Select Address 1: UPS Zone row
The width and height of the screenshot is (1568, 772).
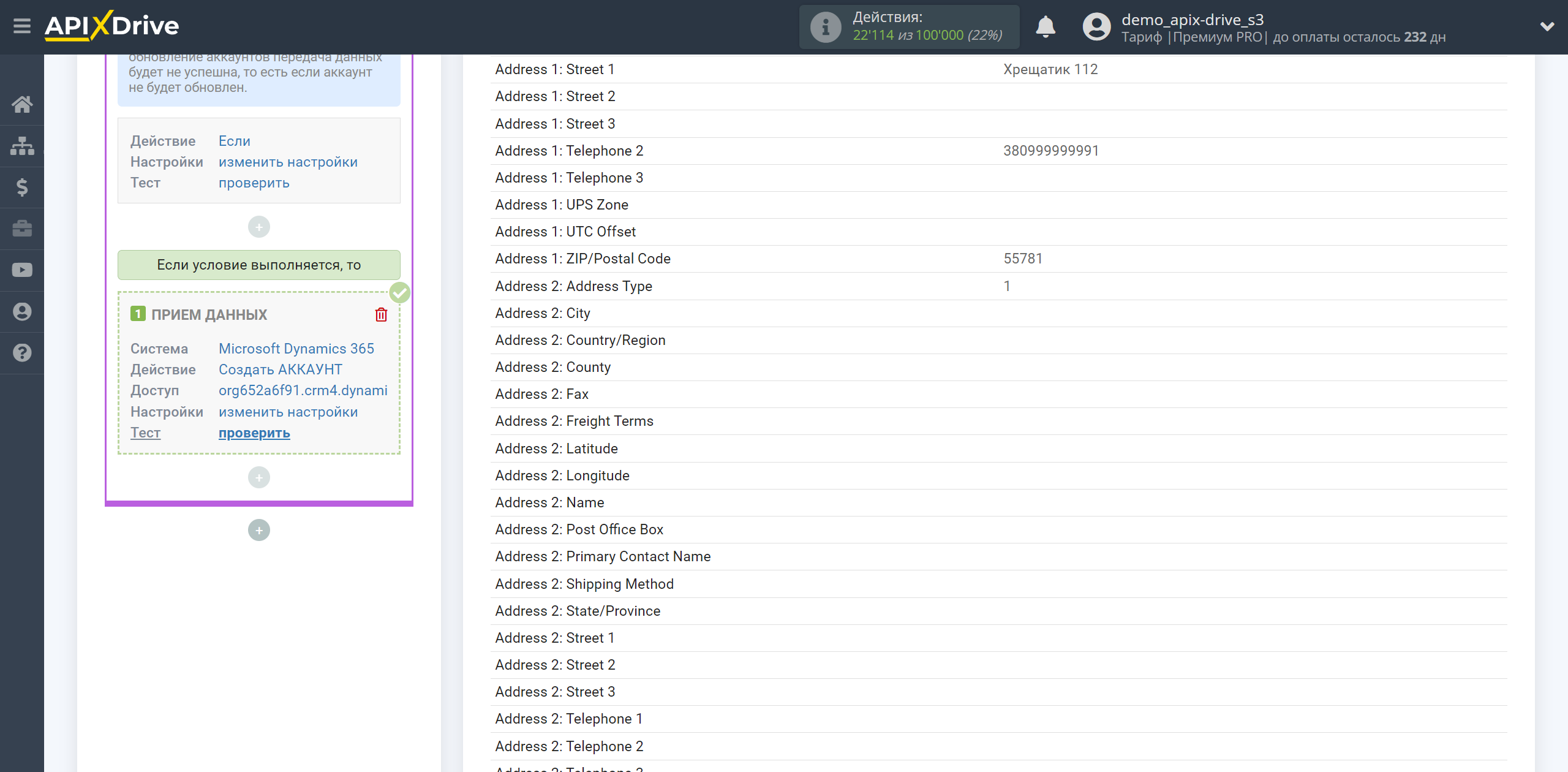coord(998,205)
